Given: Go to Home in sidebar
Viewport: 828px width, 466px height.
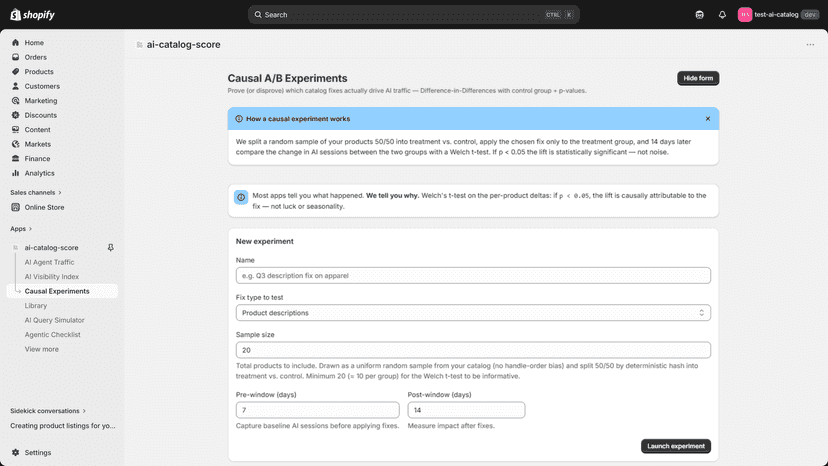Looking at the screenshot, I should point(34,43).
